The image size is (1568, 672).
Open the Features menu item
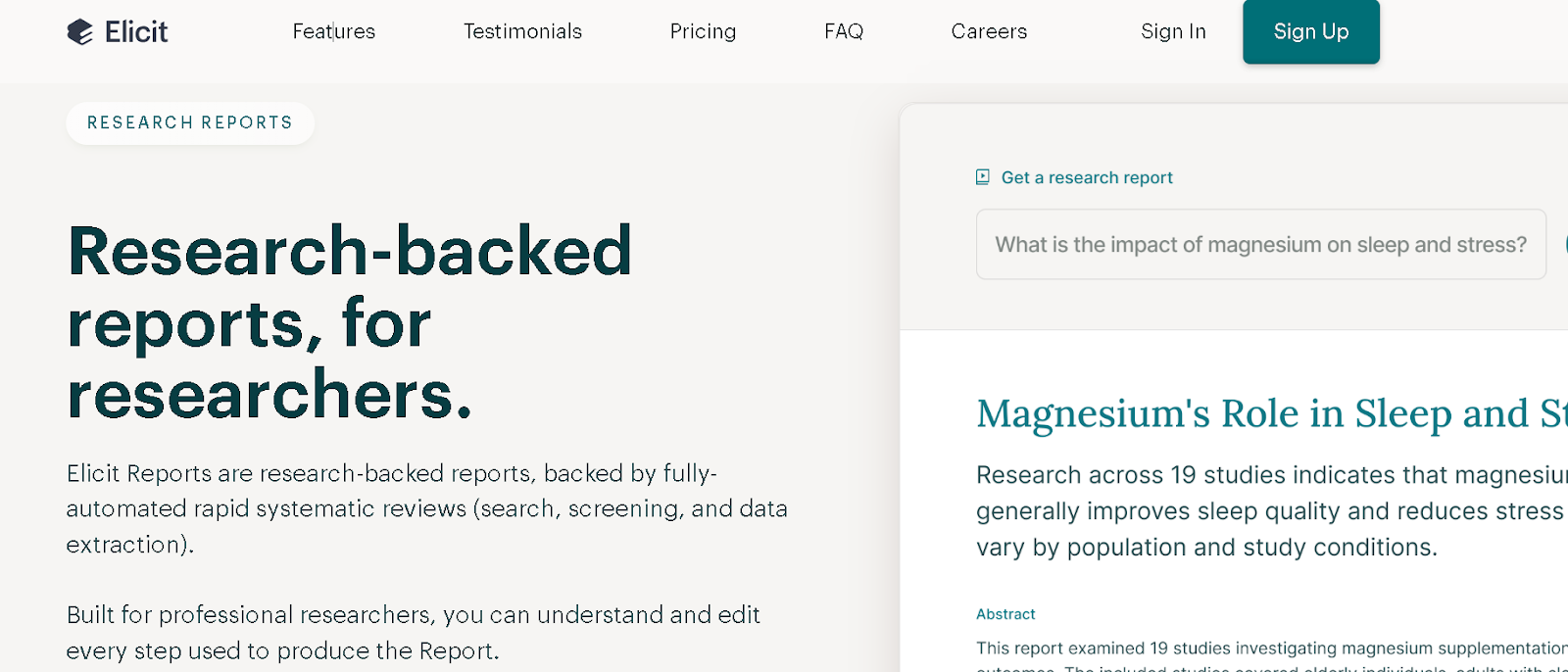click(334, 31)
